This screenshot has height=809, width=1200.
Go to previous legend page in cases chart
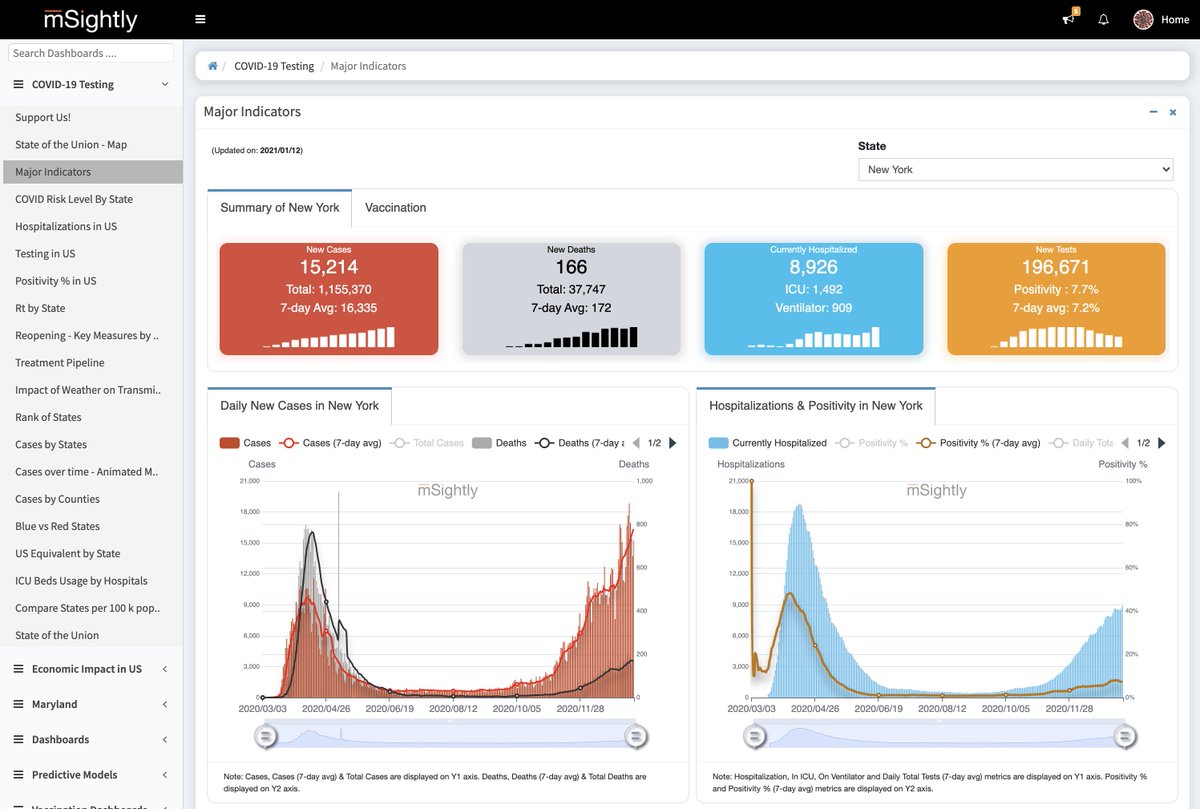(636, 443)
